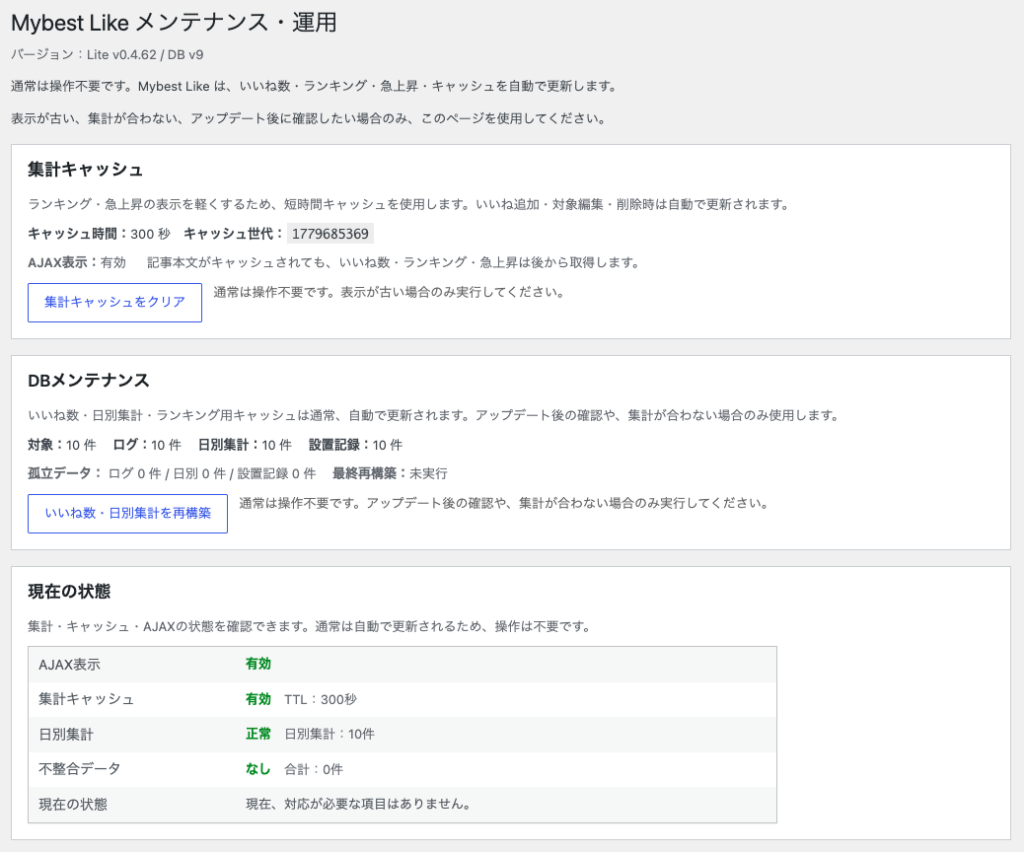Screen dimensions: 1024x852
Task: Click the AJAX表示：有効 label in cache section
Action: [x=76, y=262]
